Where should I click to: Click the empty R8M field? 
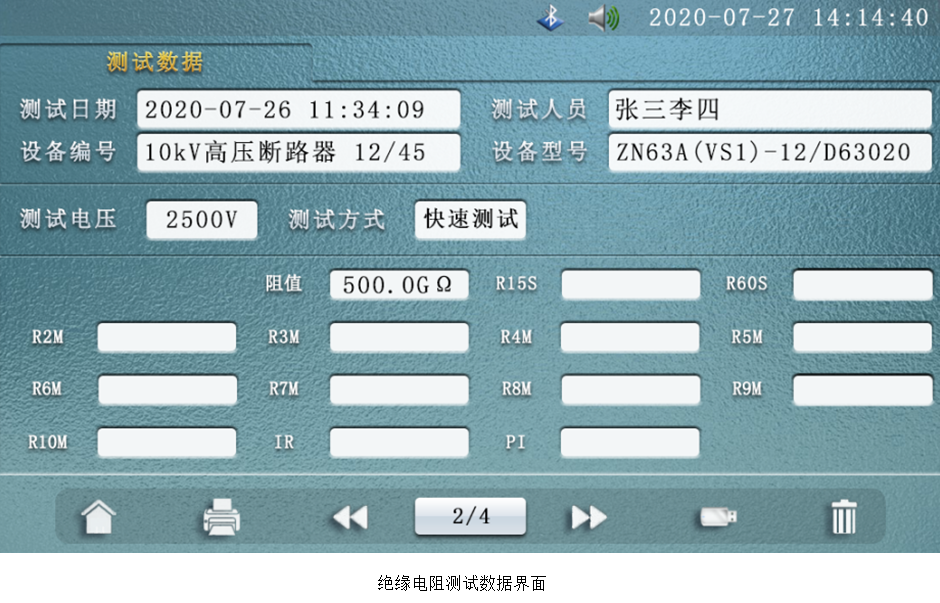(x=631, y=390)
